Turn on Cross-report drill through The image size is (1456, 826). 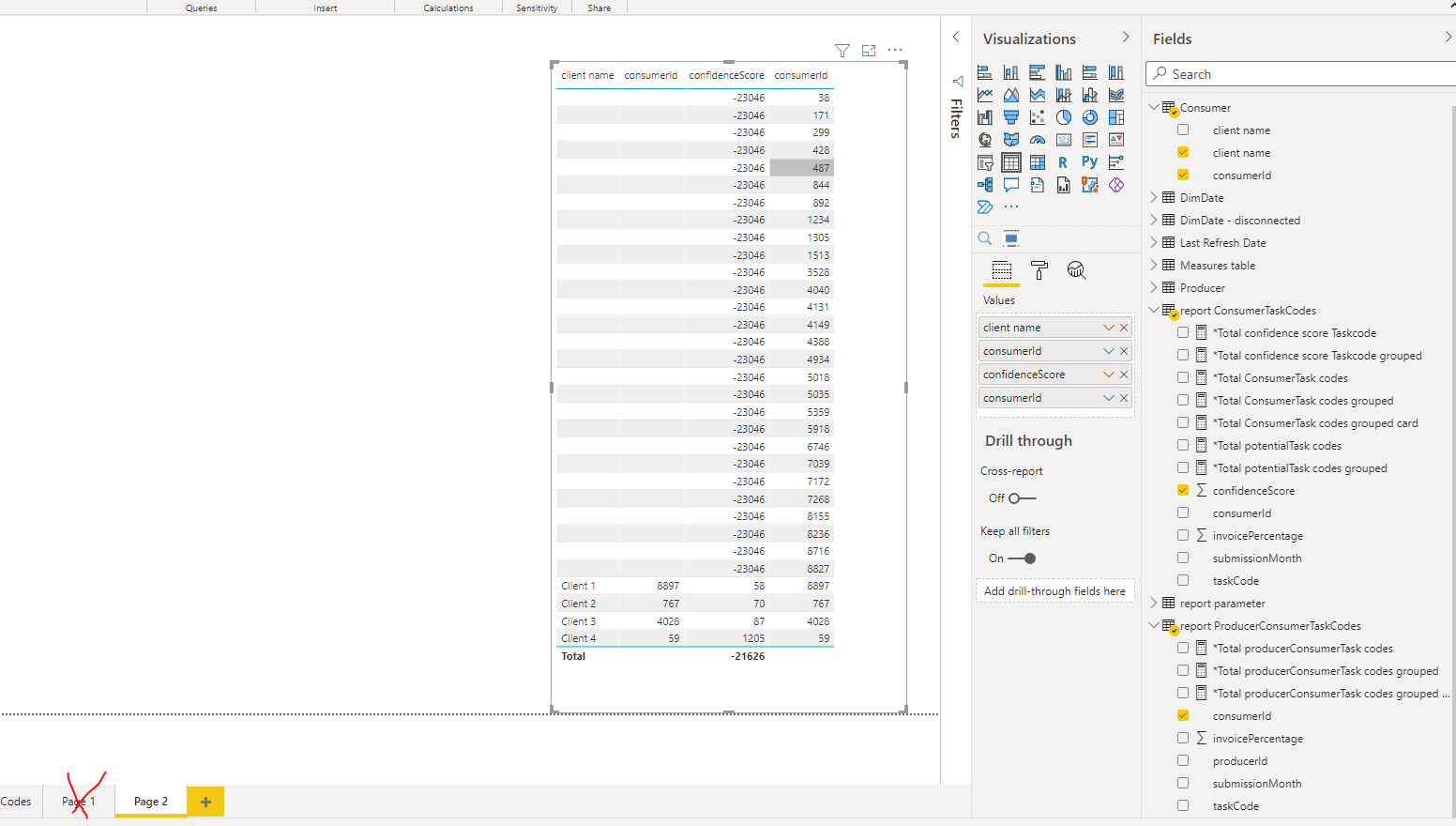tap(1023, 498)
